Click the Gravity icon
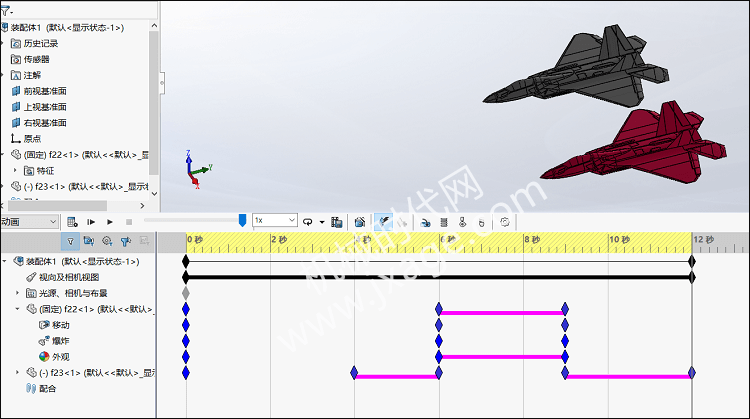Viewport: 750px width, 419px height. (x=482, y=222)
